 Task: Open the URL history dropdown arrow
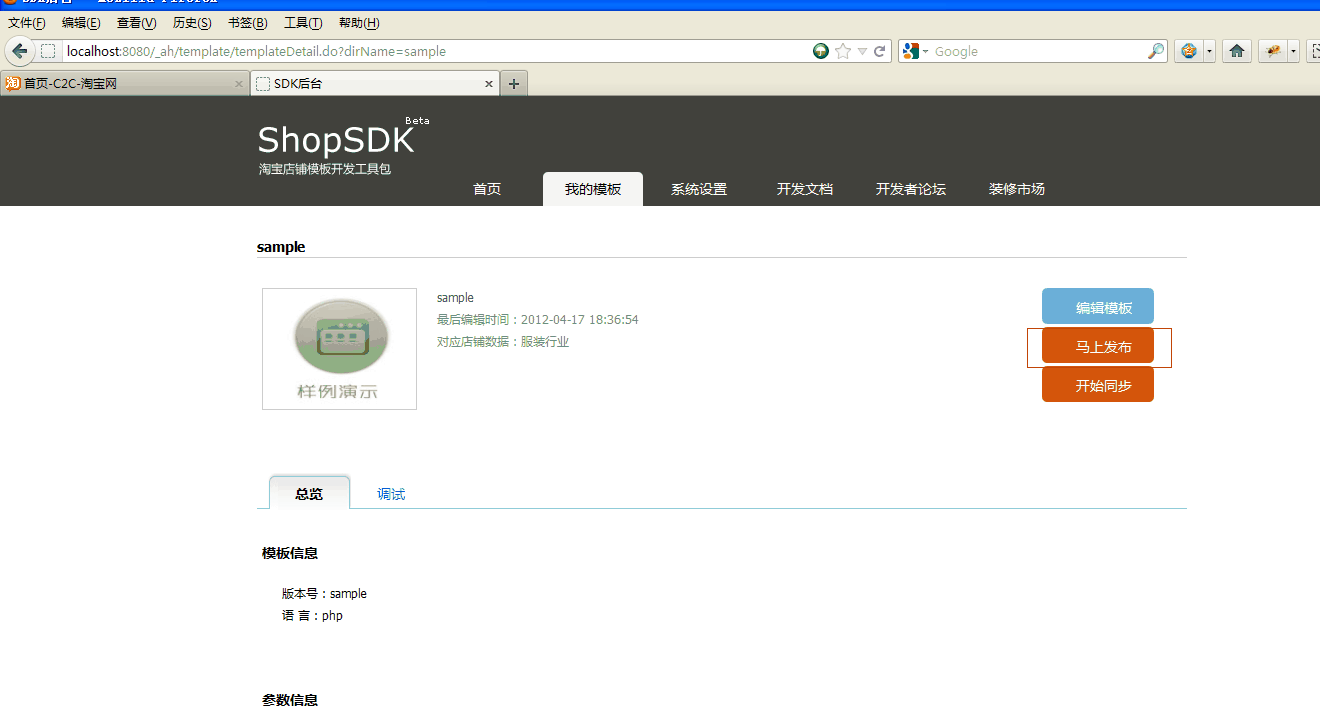(862, 51)
